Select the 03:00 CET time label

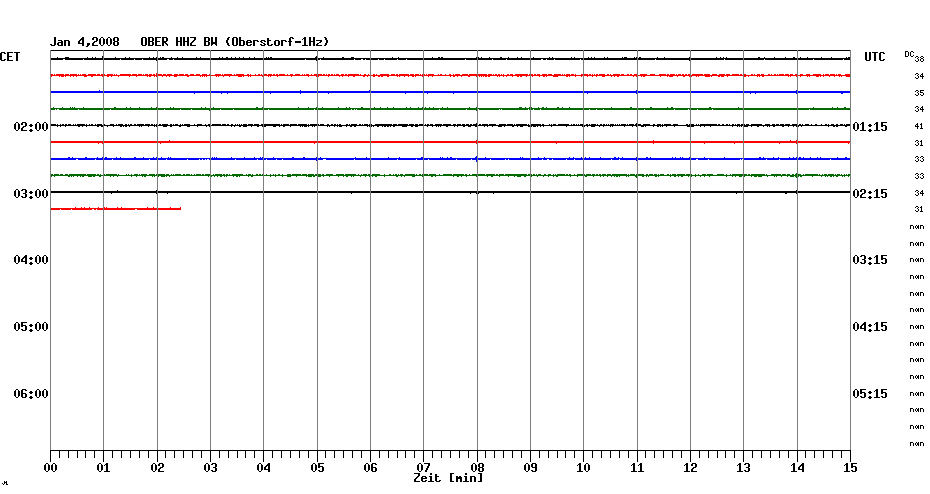click(31, 194)
